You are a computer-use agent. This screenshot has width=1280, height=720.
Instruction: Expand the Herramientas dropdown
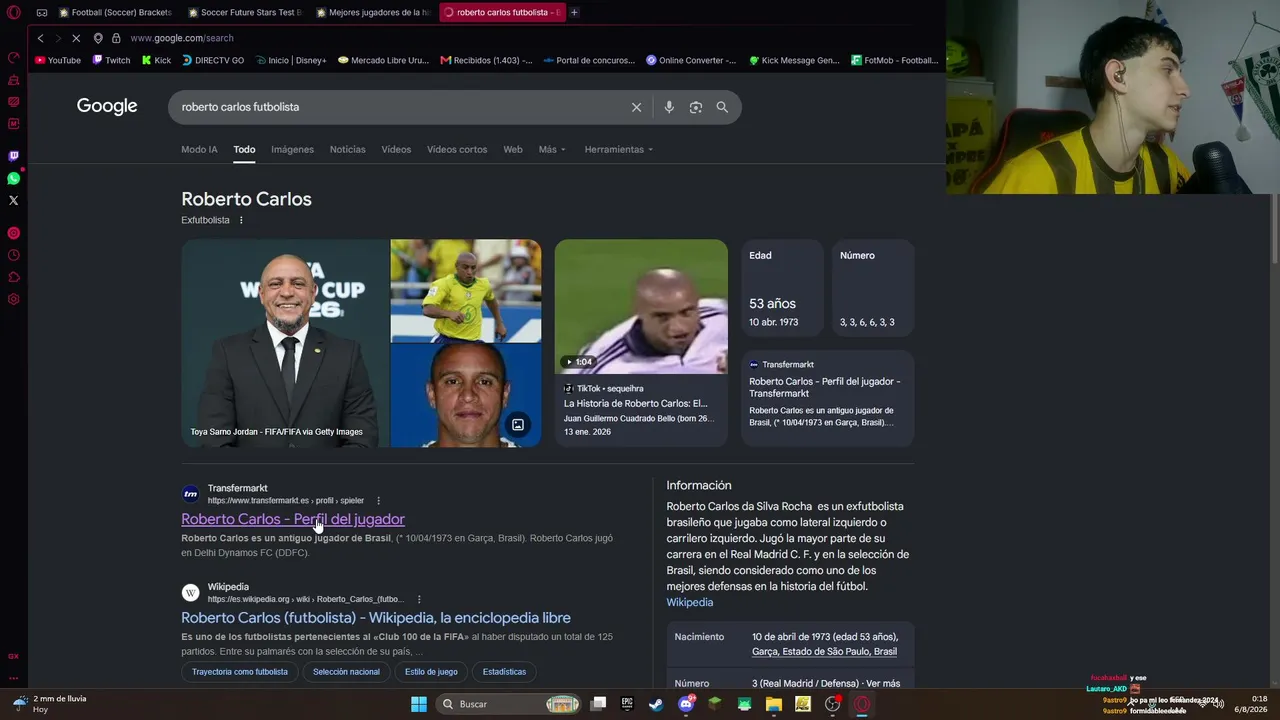click(619, 149)
